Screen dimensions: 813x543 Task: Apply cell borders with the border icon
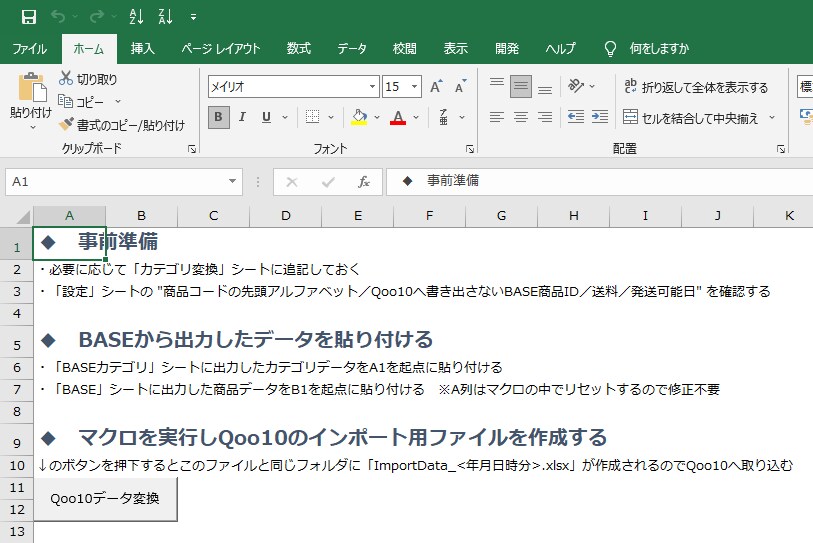312,117
